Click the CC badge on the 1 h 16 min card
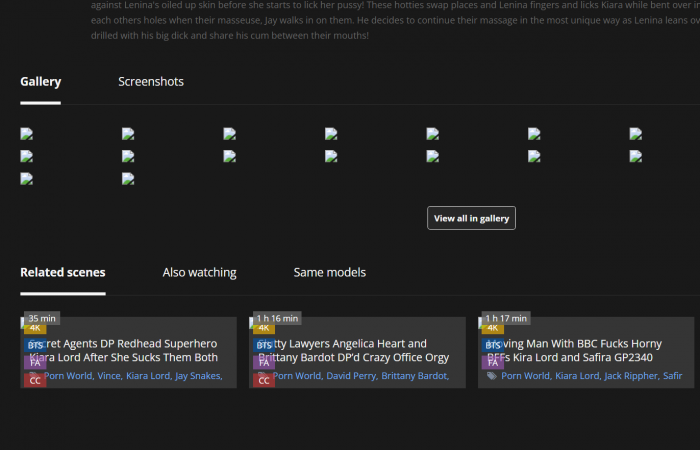Viewport: 700px width, 450px height. coord(265,380)
